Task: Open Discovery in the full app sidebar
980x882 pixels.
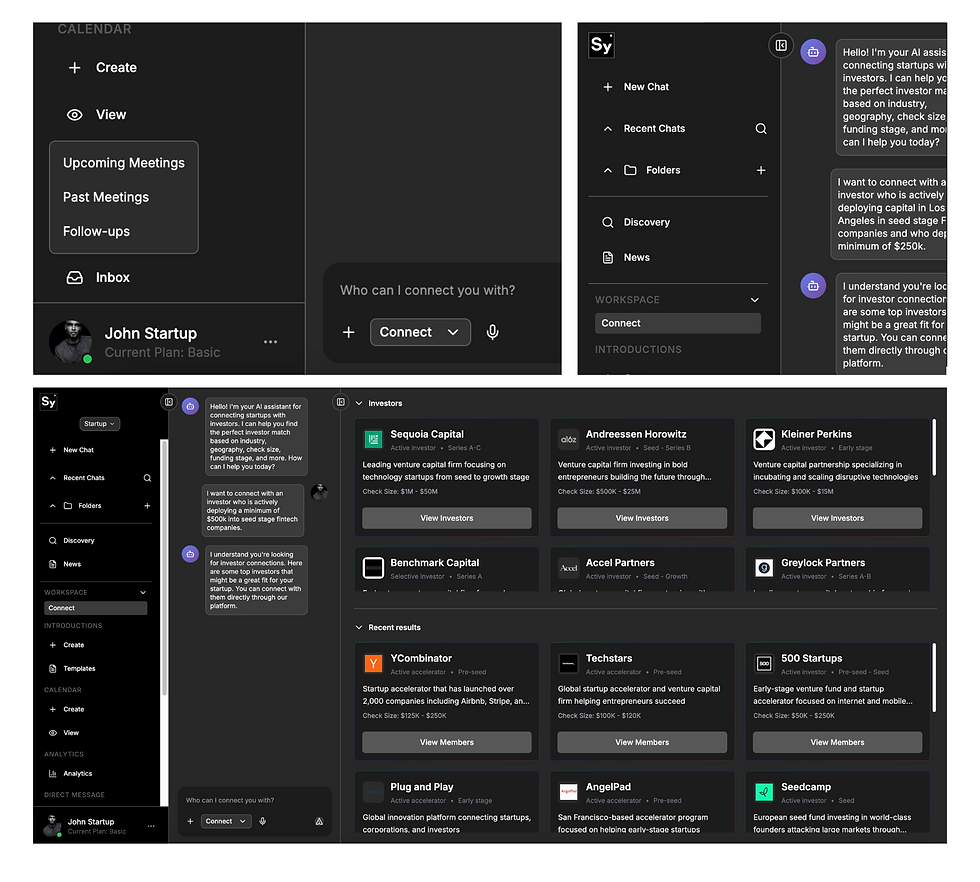Action: coord(71,541)
